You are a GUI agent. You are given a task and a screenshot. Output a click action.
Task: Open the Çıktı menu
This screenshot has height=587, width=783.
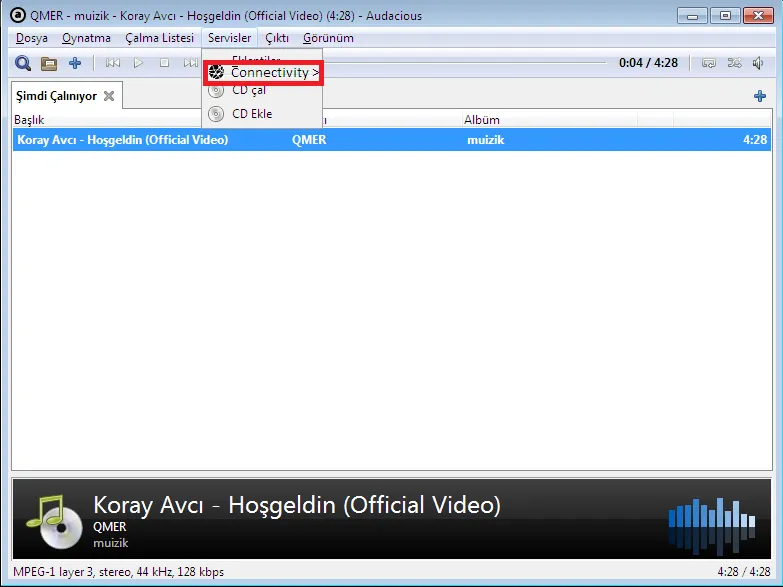pyautogui.click(x=277, y=38)
